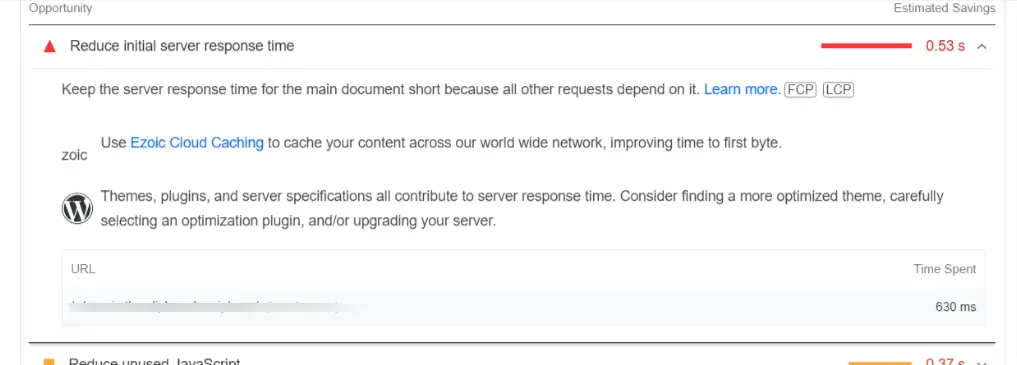
Task: Click the red 0.53 s savings bar
Action: point(866,45)
